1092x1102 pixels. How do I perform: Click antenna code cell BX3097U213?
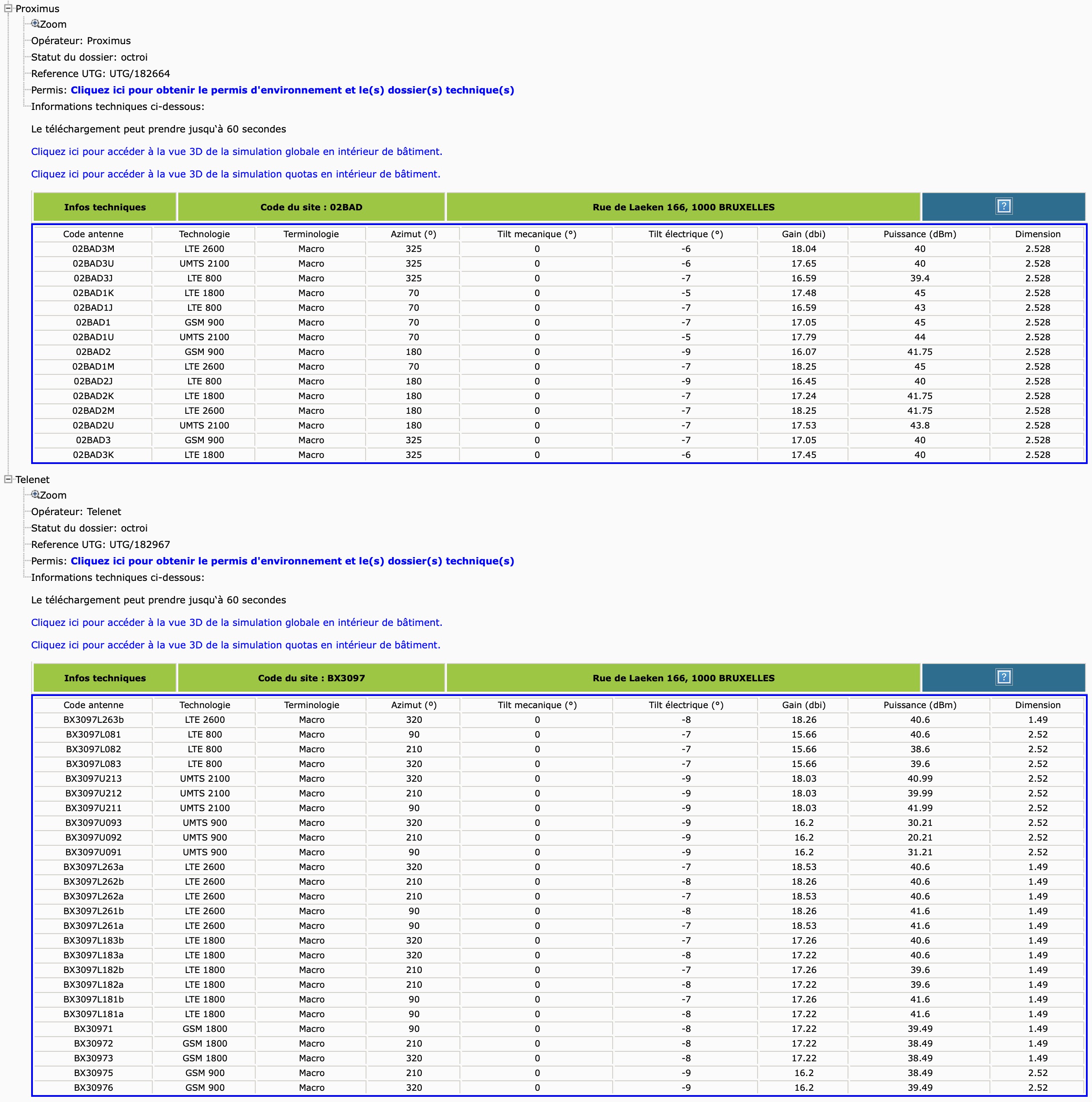coord(93,779)
